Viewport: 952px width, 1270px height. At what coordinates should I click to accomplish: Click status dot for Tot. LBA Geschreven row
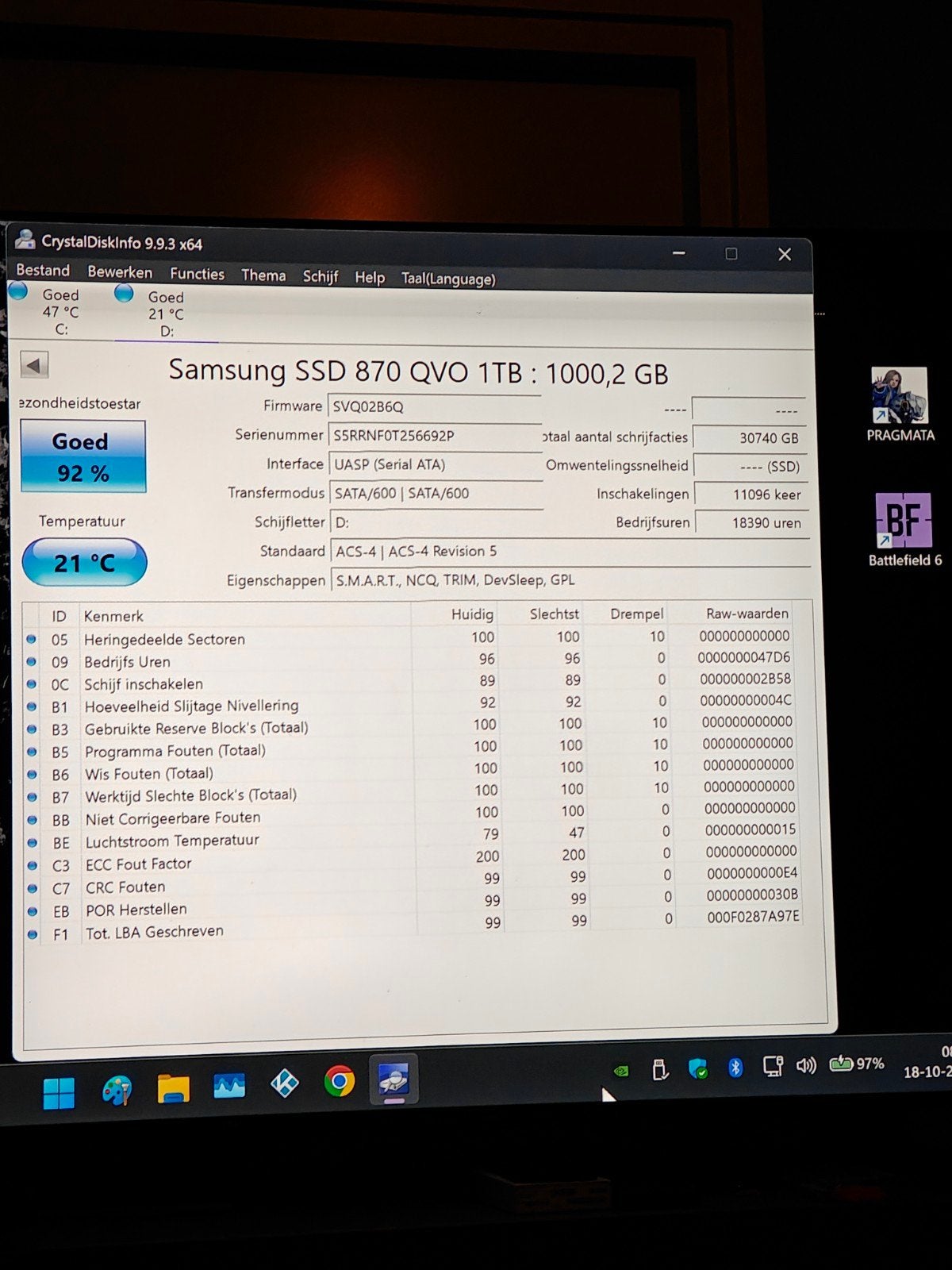click(33, 934)
